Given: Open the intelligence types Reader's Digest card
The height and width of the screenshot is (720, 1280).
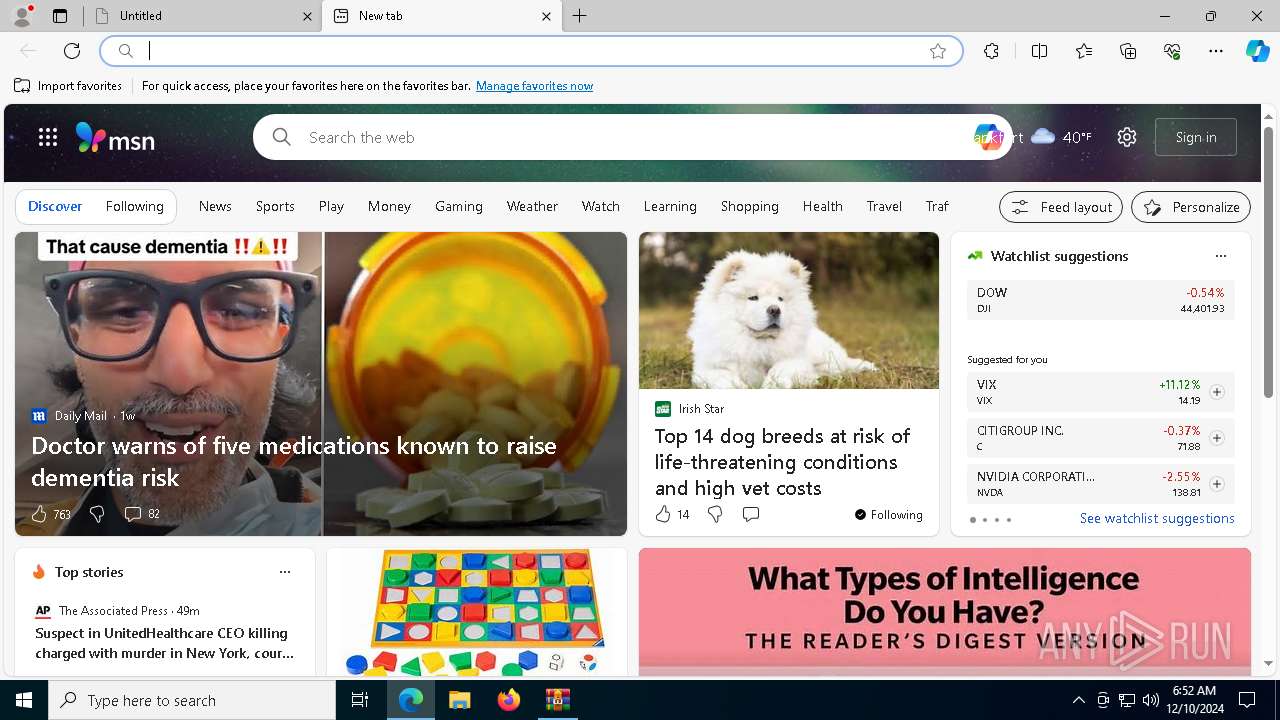Looking at the screenshot, I should [x=944, y=612].
